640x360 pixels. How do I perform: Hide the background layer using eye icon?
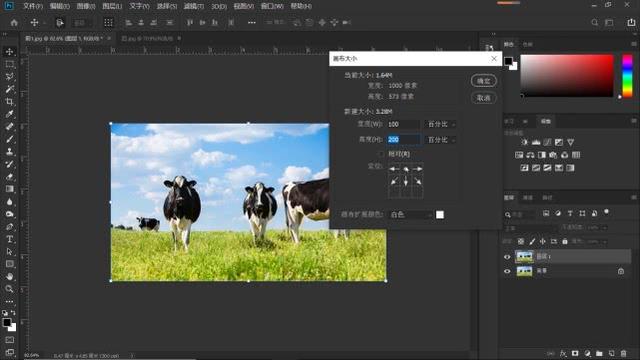pyautogui.click(x=507, y=271)
